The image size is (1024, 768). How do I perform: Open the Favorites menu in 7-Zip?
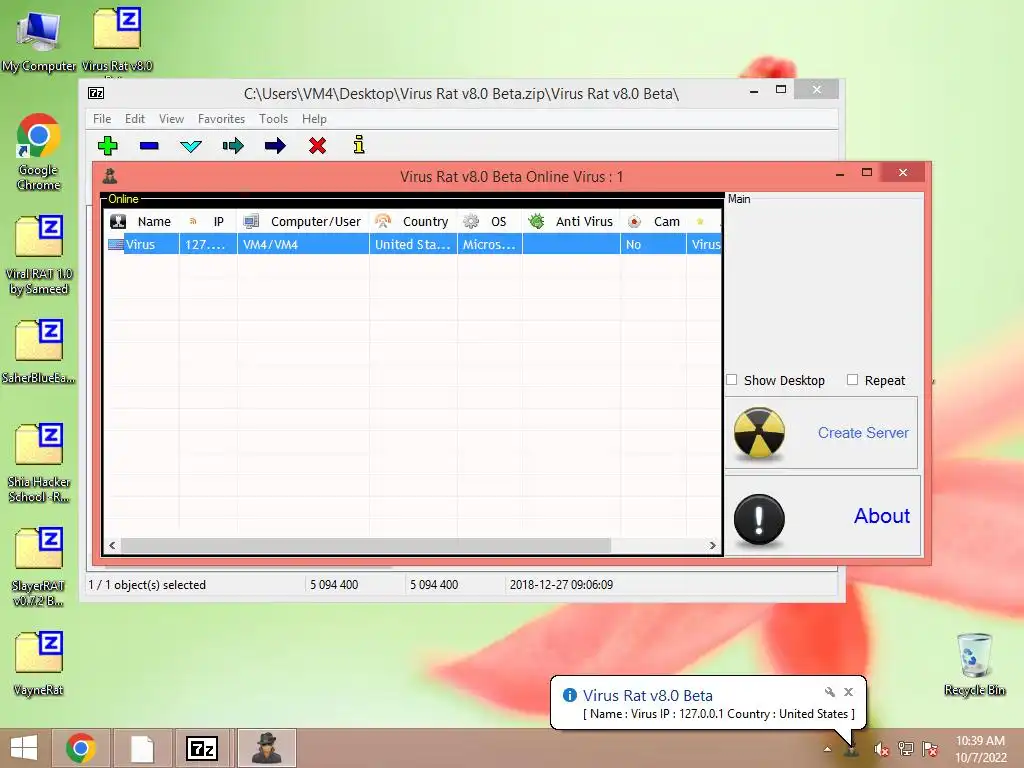[221, 119]
